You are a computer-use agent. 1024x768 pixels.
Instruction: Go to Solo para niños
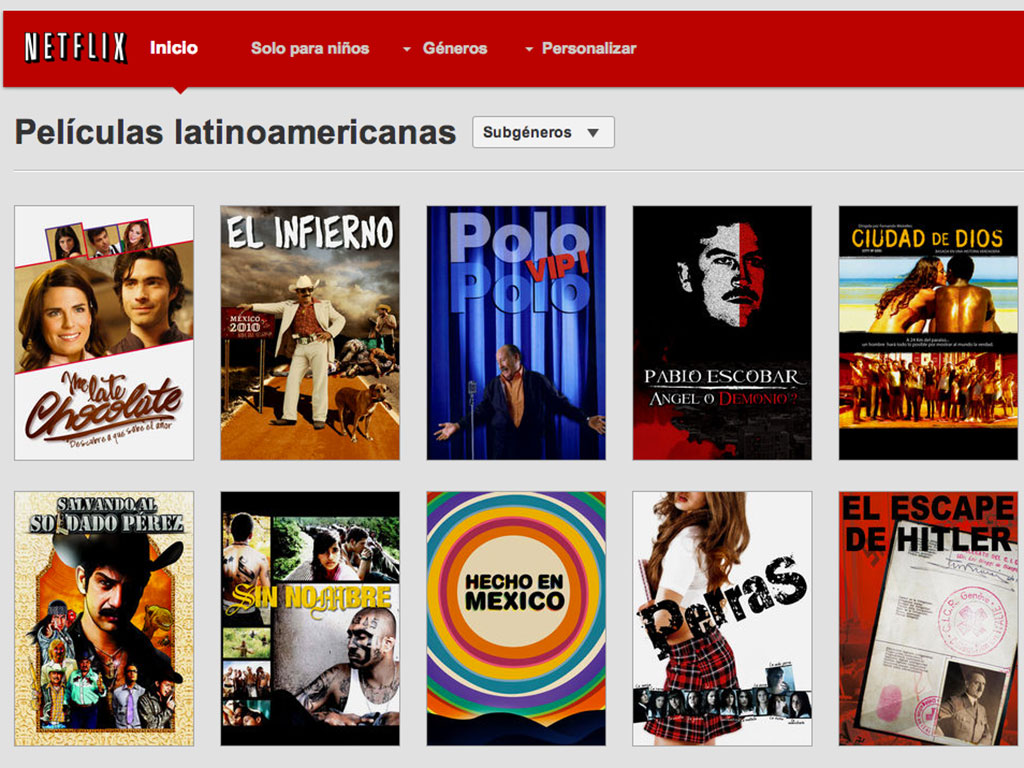coord(309,48)
